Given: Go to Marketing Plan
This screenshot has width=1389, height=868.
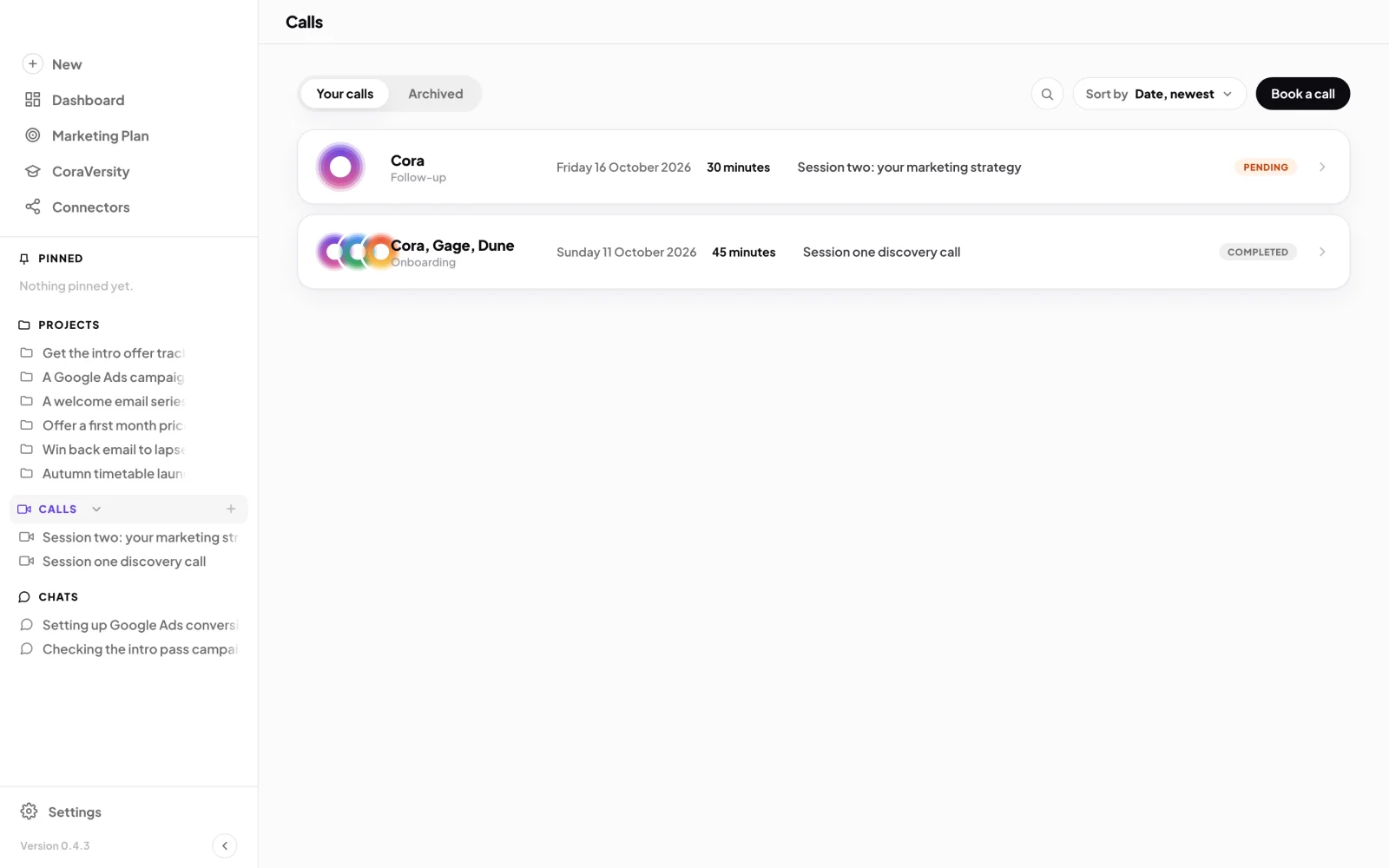Looking at the screenshot, I should [x=100, y=135].
